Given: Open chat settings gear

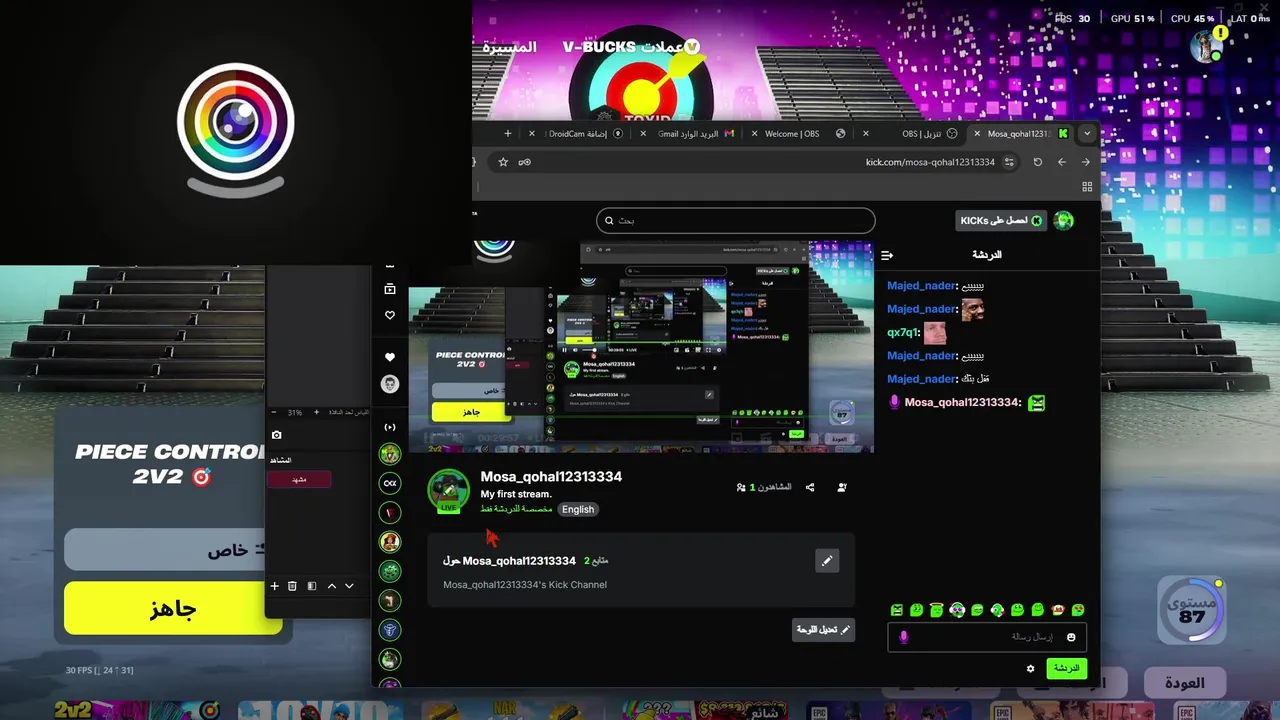Looking at the screenshot, I should [1031, 668].
